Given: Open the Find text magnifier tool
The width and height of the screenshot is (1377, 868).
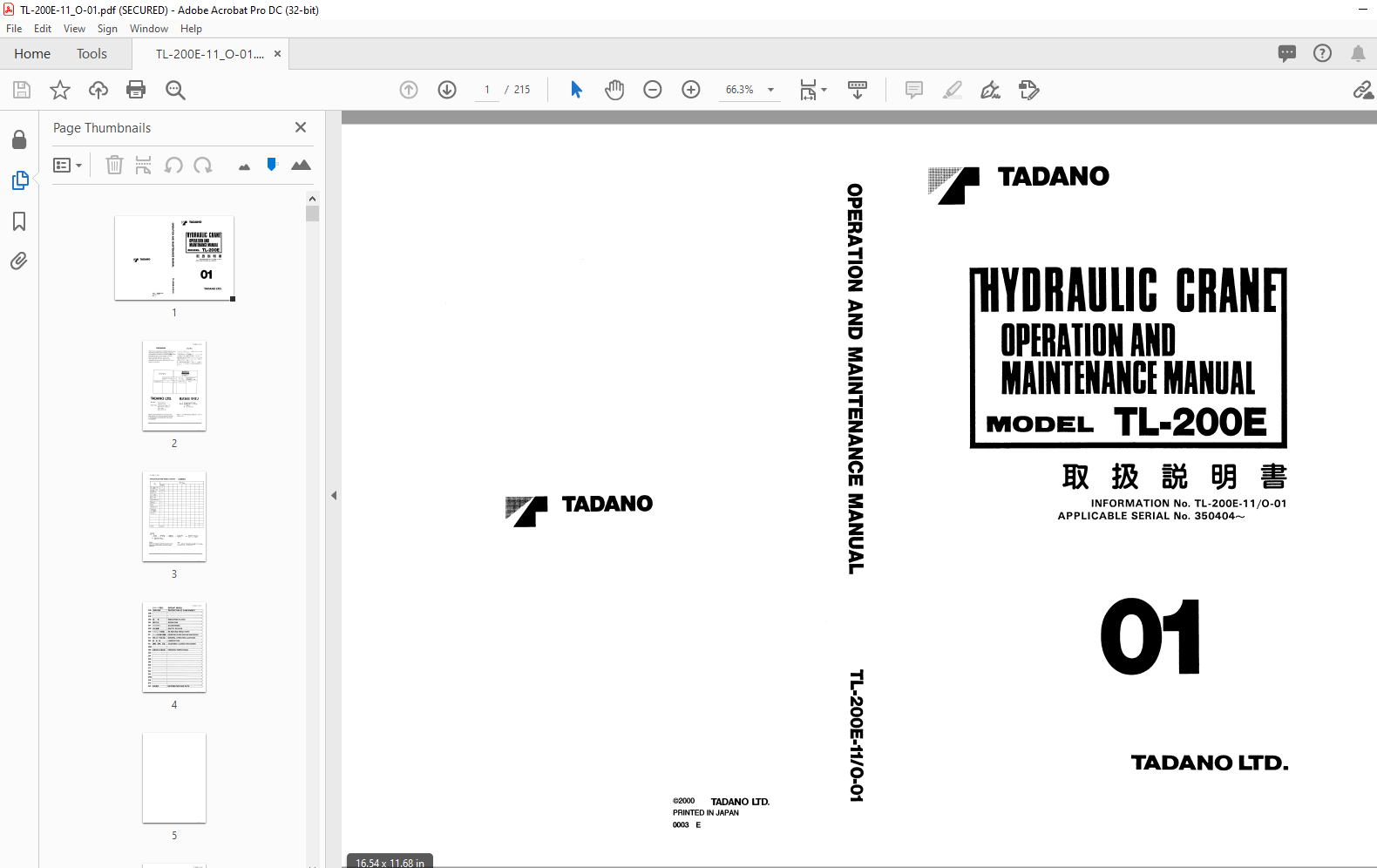Looking at the screenshot, I should coord(175,90).
